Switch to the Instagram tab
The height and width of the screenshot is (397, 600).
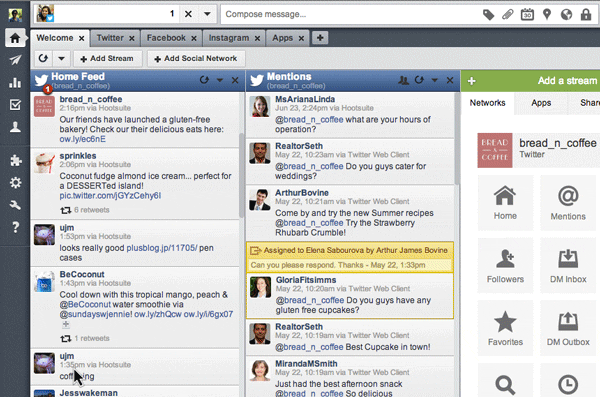[x=228, y=38]
